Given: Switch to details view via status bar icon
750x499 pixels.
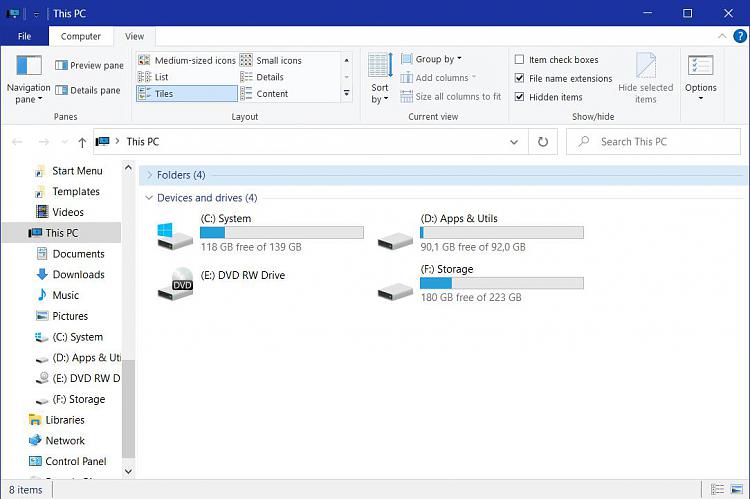Looking at the screenshot, I should tap(717, 489).
